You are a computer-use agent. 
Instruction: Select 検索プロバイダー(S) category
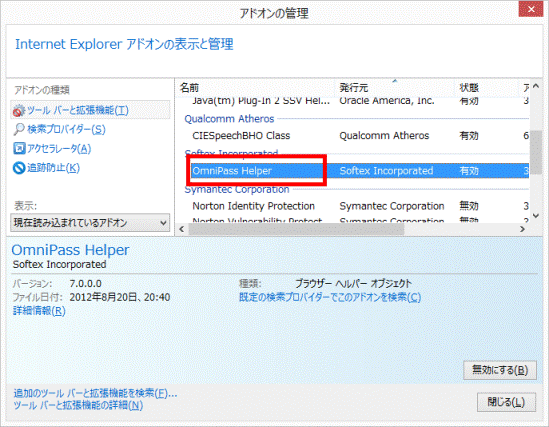click(x=66, y=129)
